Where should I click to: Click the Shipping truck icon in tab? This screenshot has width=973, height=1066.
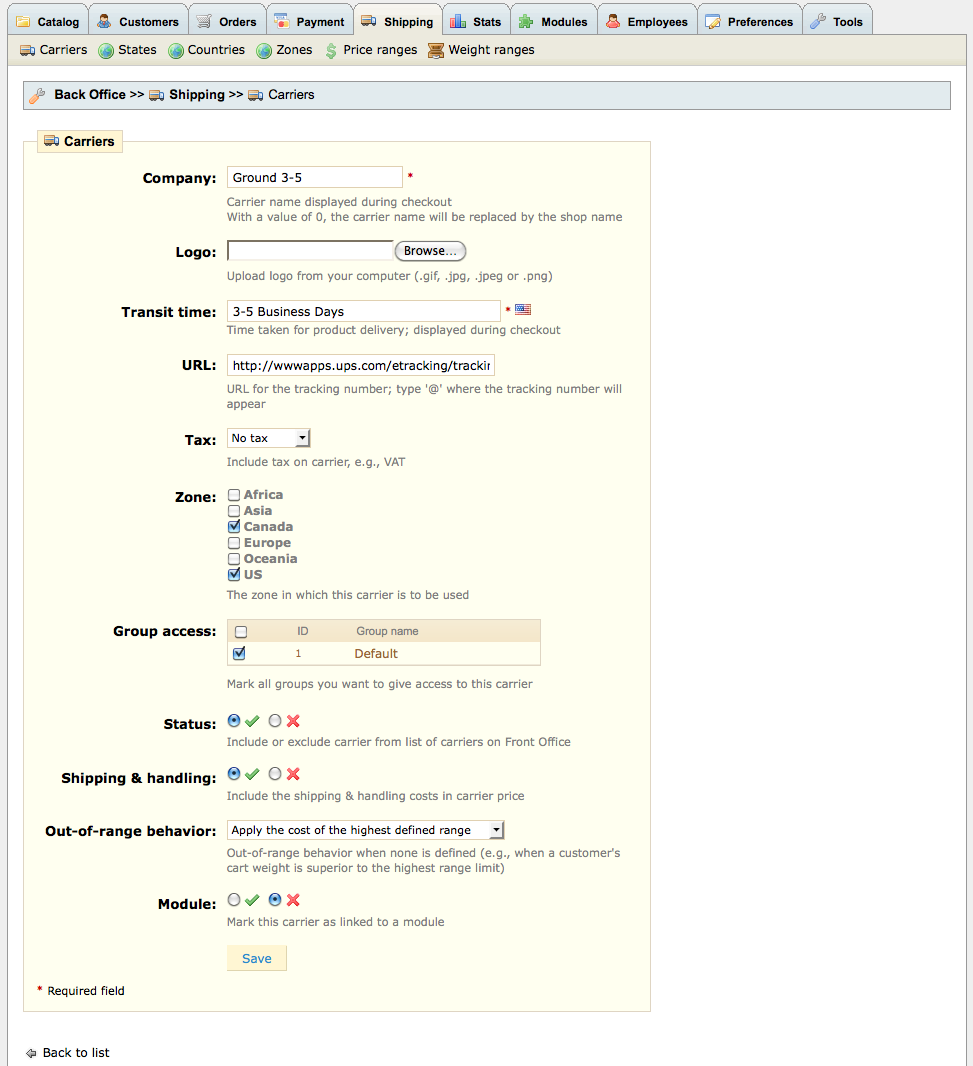pos(369,21)
